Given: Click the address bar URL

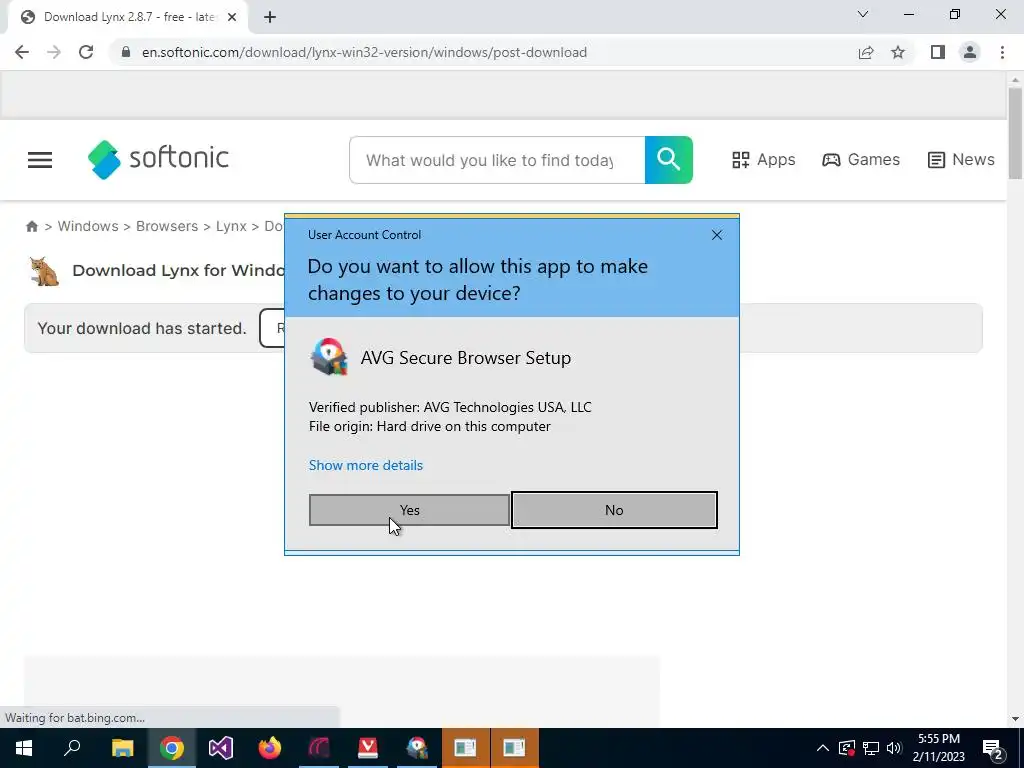Looking at the screenshot, I should 364,52.
